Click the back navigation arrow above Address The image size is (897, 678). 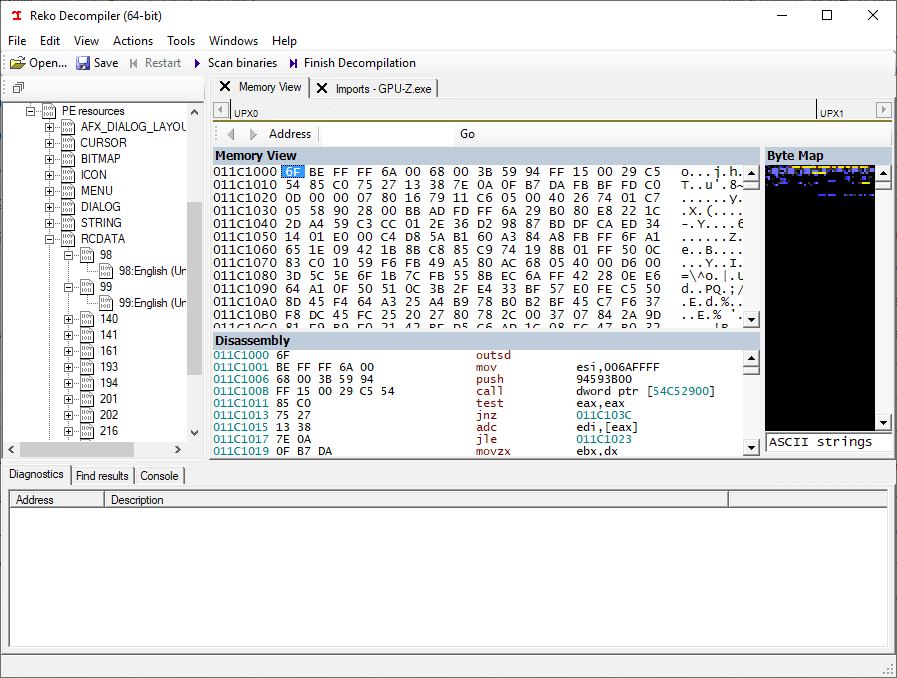click(x=231, y=133)
